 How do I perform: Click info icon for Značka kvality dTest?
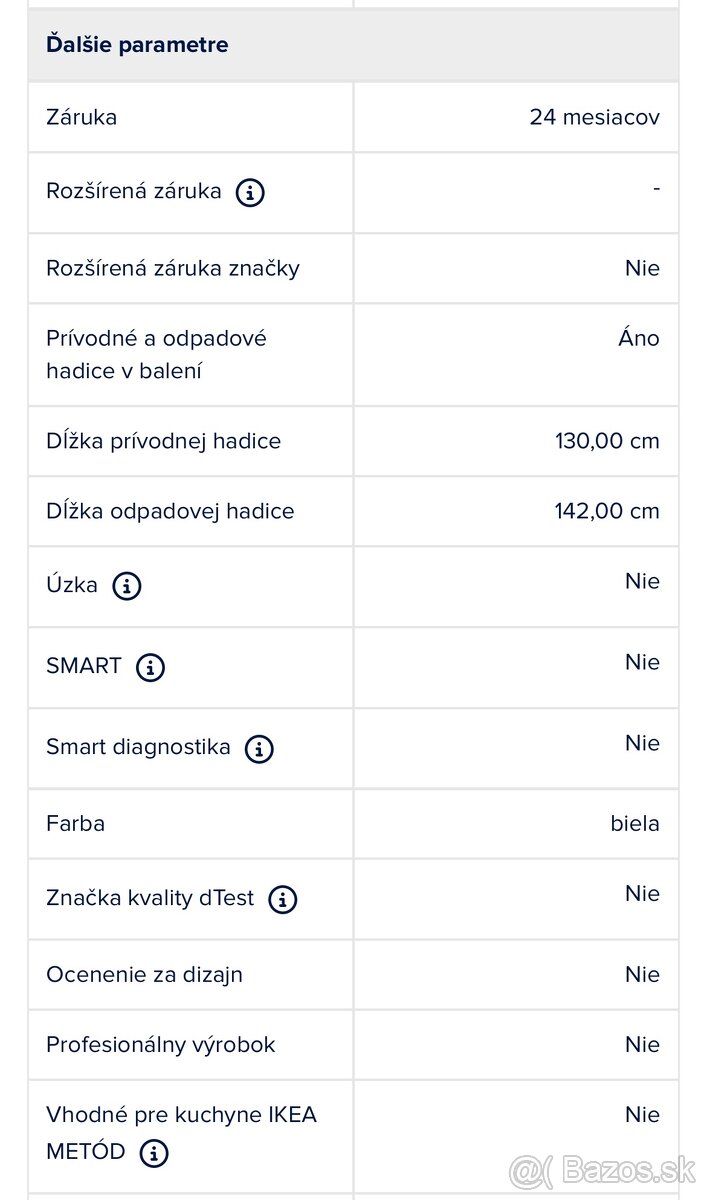point(281,899)
